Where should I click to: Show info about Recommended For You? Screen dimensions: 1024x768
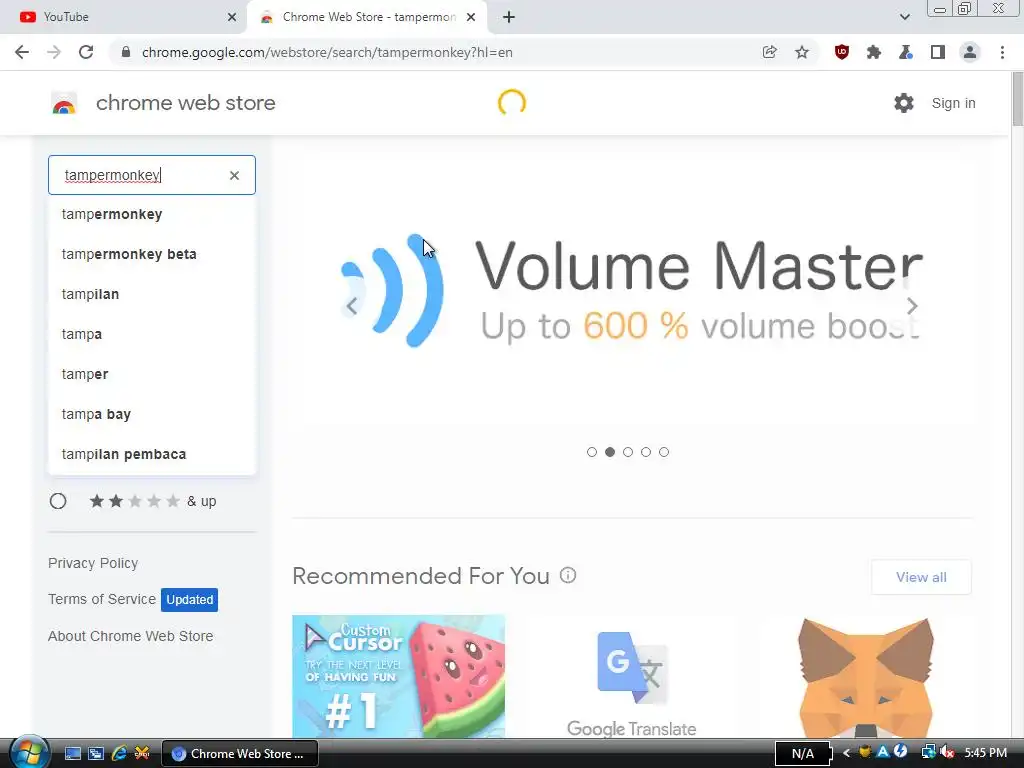click(x=568, y=575)
